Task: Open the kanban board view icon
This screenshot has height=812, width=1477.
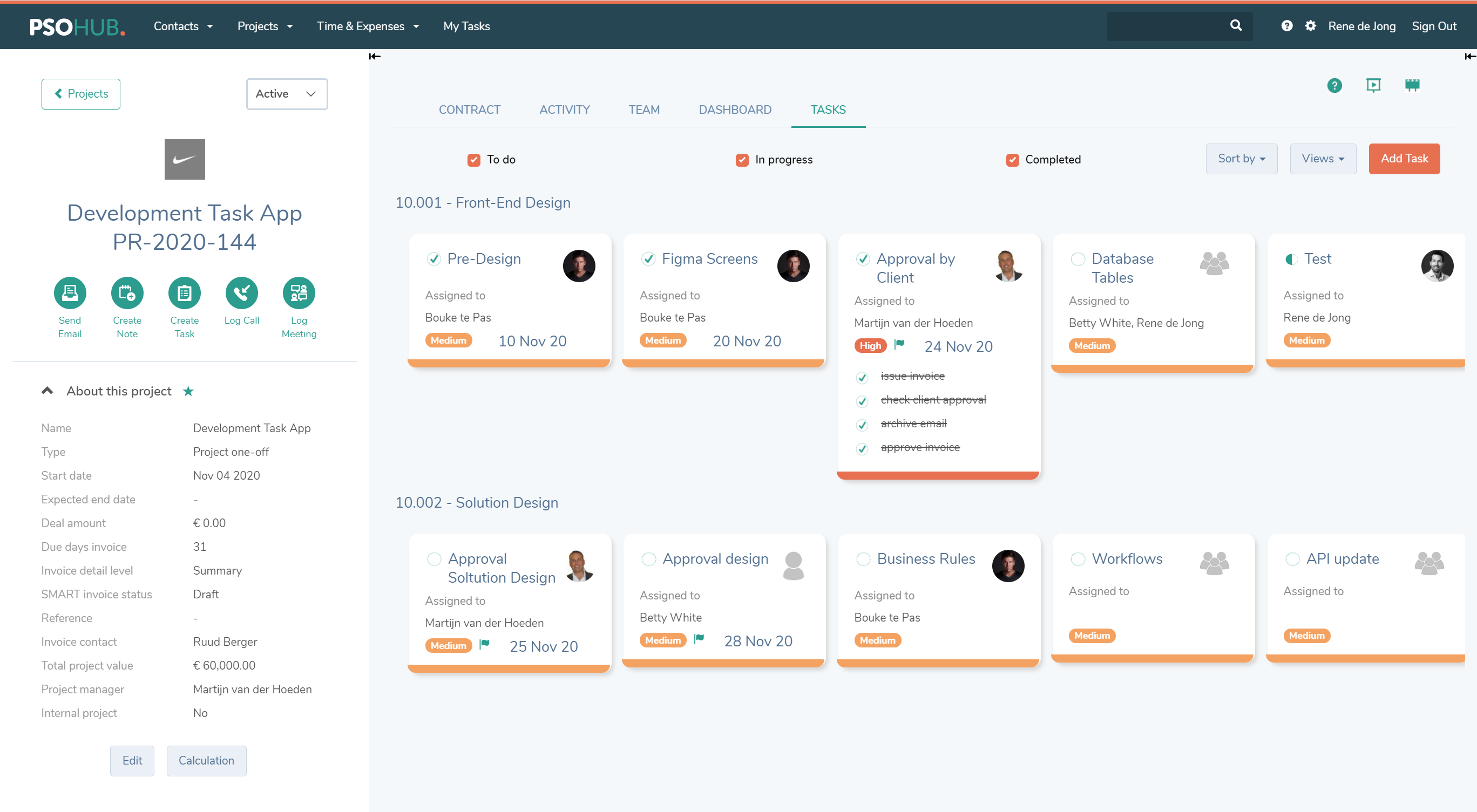Action: click(1412, 85)
